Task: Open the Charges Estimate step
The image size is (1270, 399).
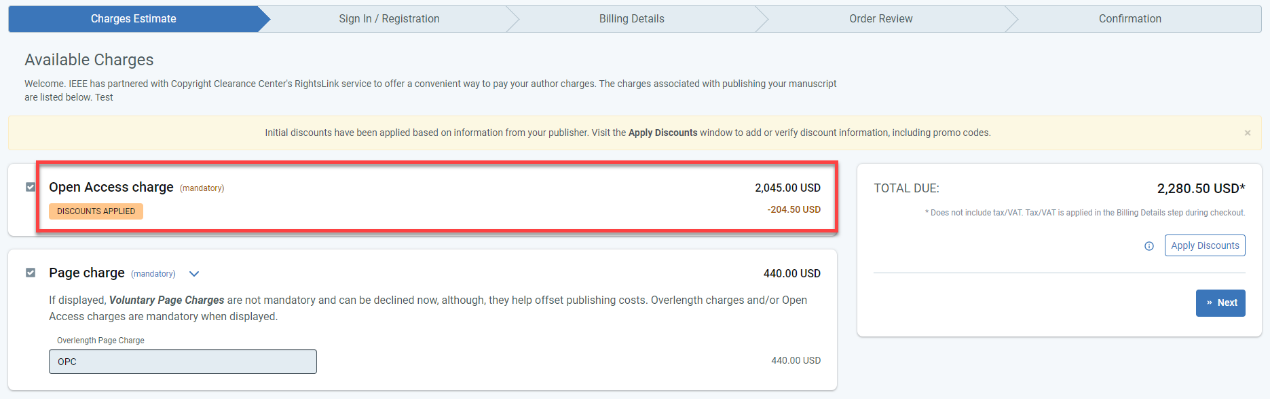Action: (133, 19)
